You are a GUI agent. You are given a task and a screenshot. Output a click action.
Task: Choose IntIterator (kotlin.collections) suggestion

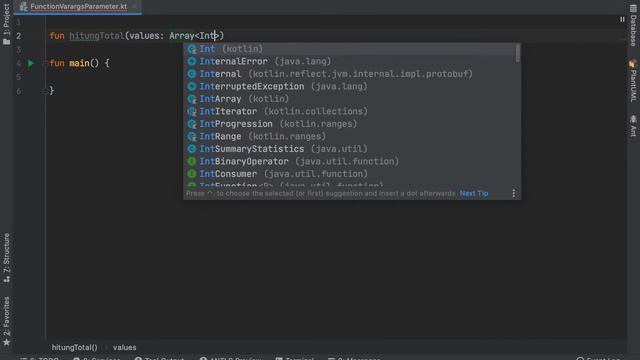click(x=349, y=111)
